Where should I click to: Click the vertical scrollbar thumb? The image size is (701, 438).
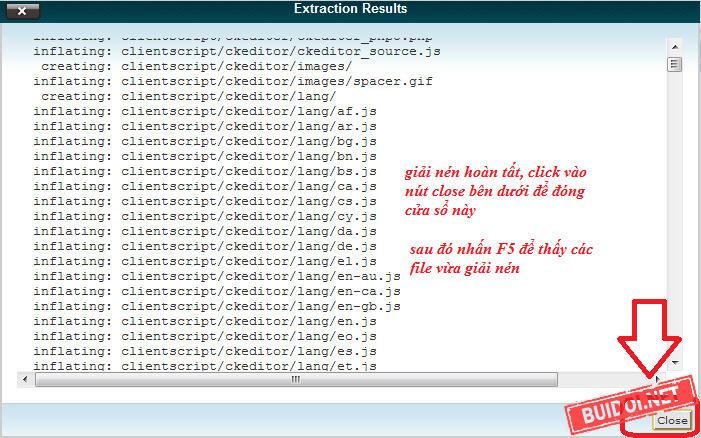(674, 63)
